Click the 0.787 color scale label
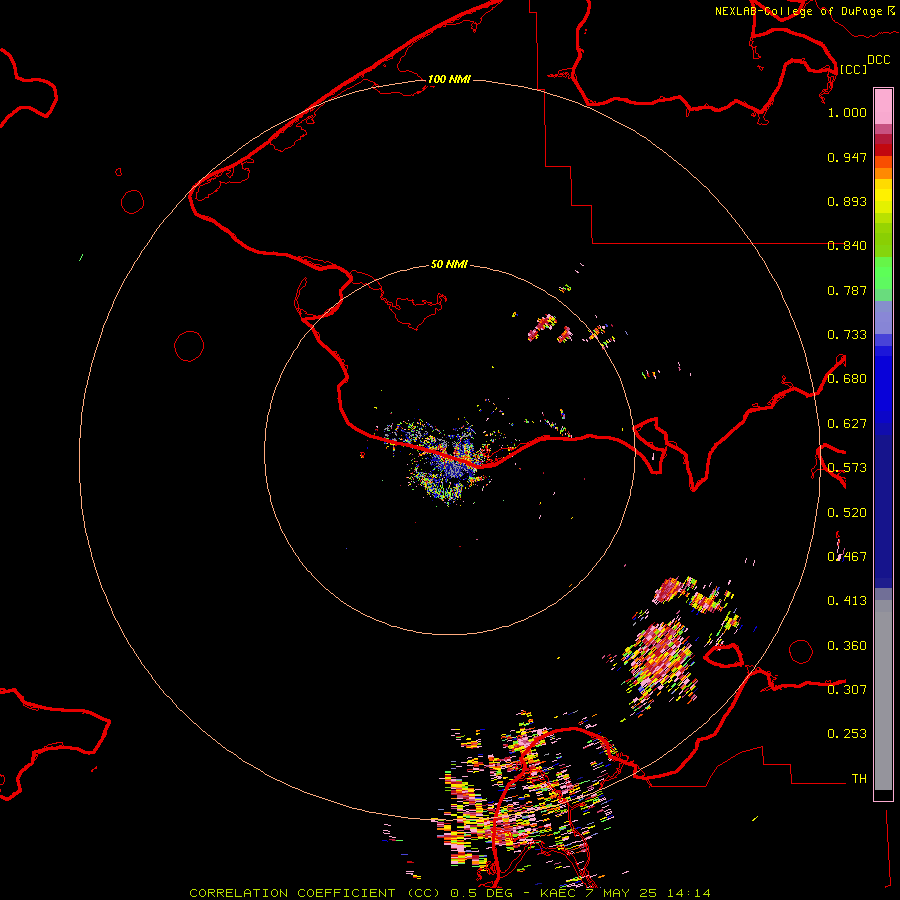The image size is (900, 900). pyautogui.click(x=847, y=290)
